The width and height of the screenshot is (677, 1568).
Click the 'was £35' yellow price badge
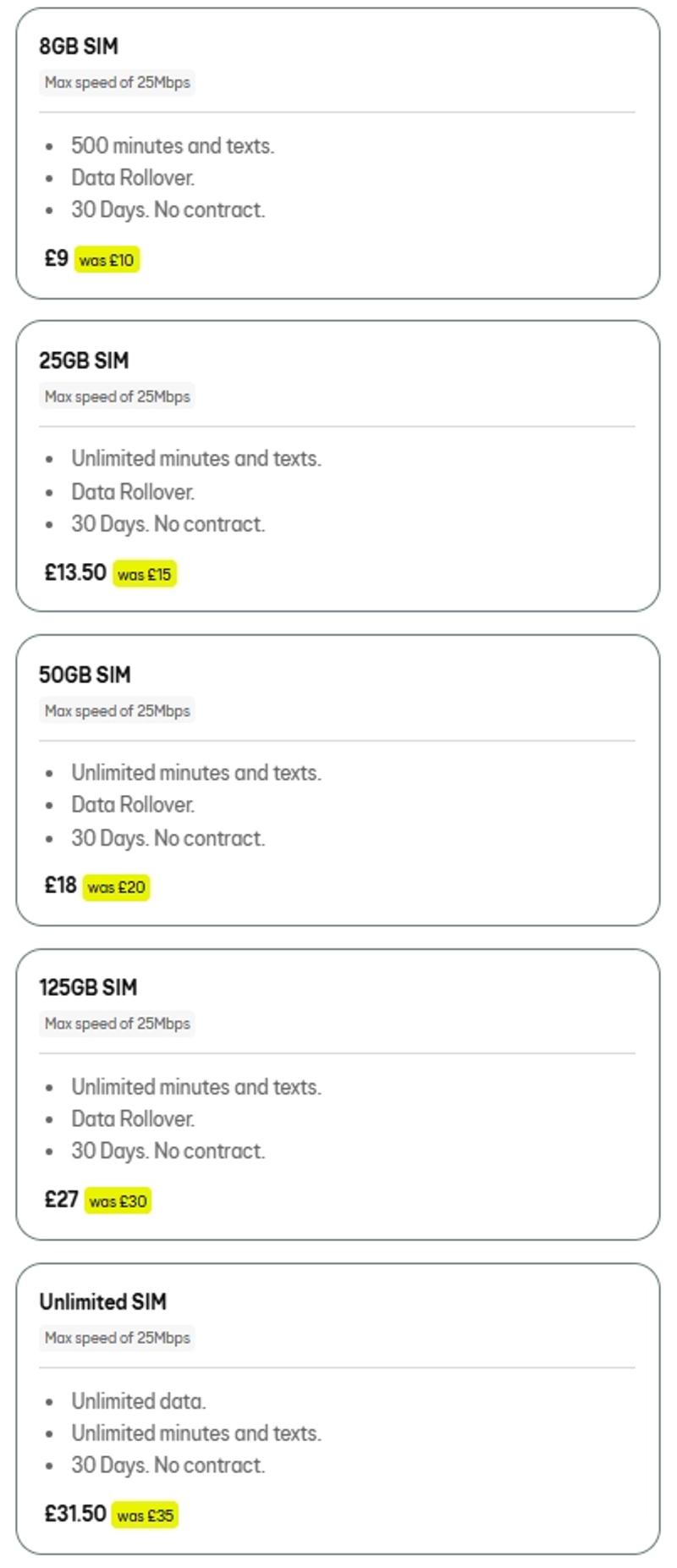pyautogui.click(x=145, y=1515)
